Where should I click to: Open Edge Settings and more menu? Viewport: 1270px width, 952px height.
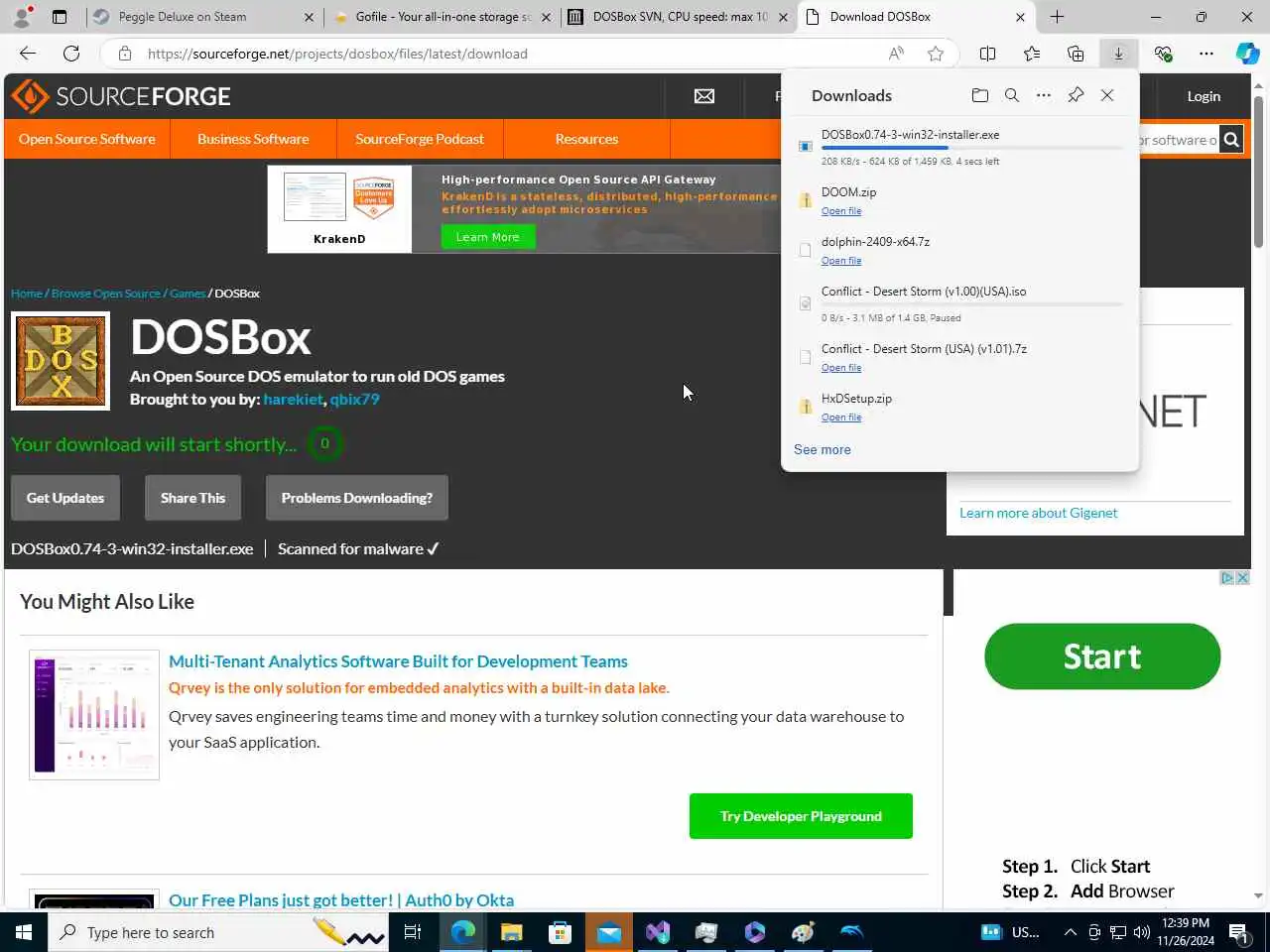(1206, 54)
